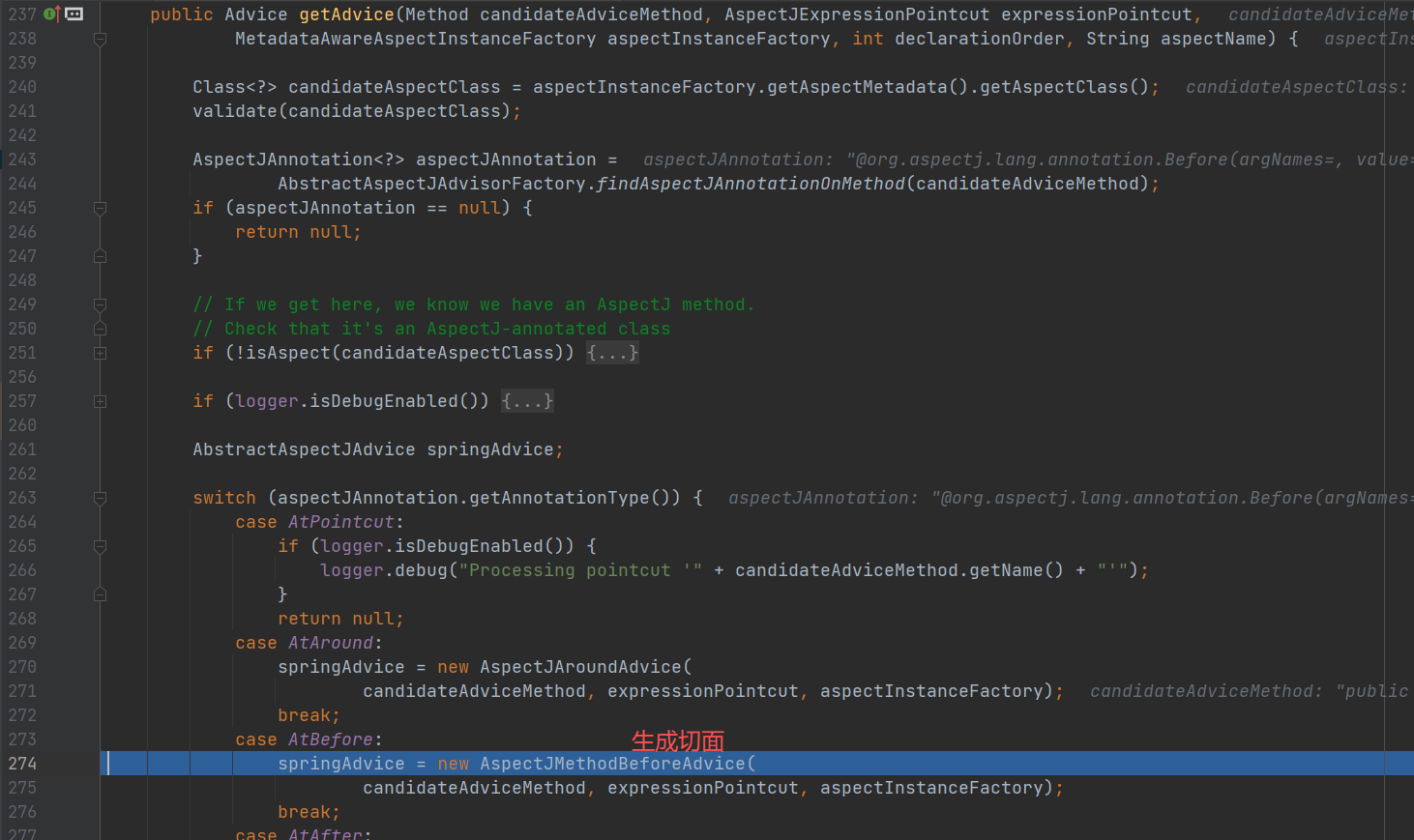The height and width of the screenshot is (840, 1414).
Task: Click the AspectJAroundAdvice class name
Action: coord(580,667)
